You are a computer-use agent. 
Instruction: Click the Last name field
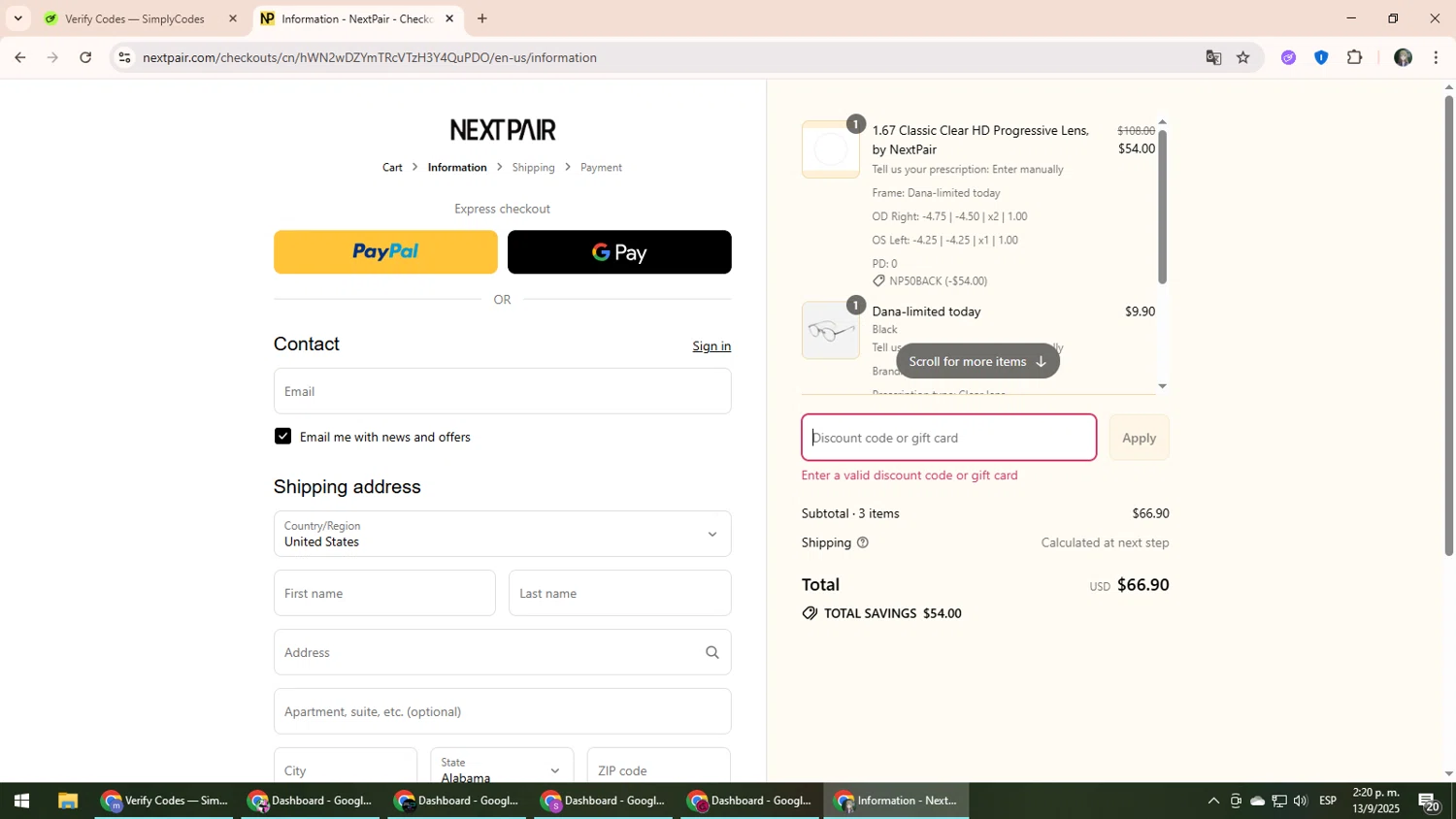pyautogui.click(x=619, y=593)
